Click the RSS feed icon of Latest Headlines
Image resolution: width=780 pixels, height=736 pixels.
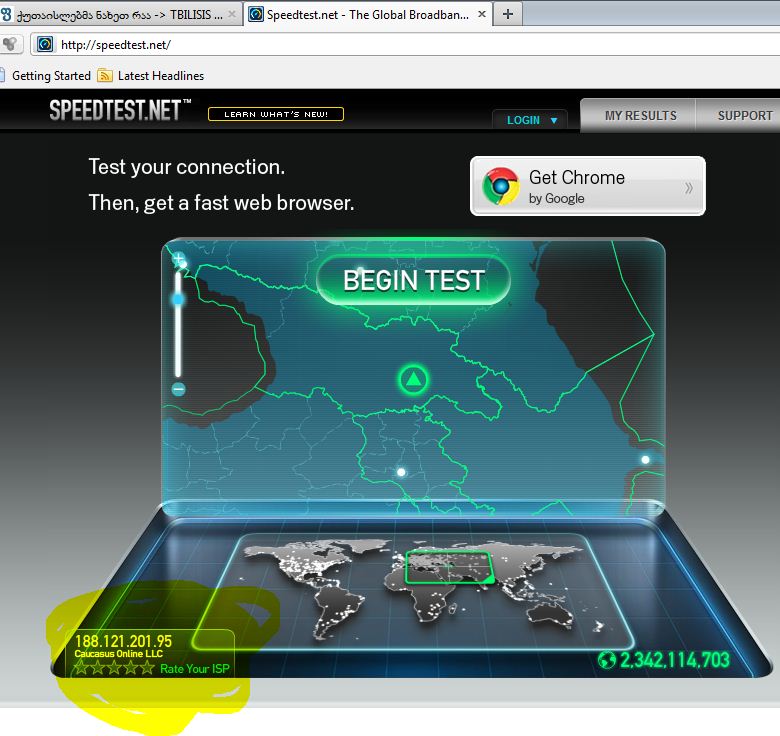104,76
